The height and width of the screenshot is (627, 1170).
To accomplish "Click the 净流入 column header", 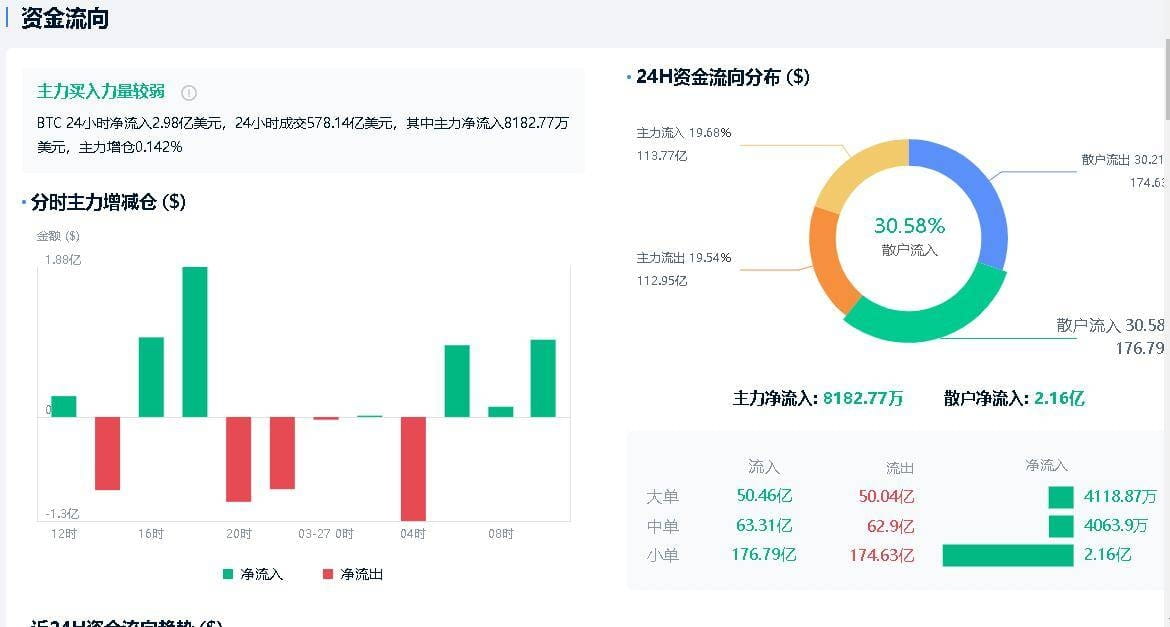I will (1047, 465).
